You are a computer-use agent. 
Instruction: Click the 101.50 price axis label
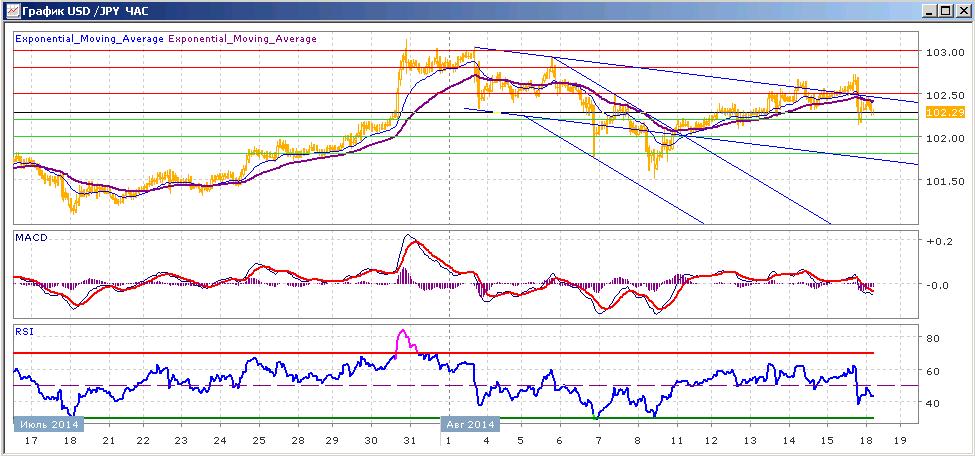point(945,181)
